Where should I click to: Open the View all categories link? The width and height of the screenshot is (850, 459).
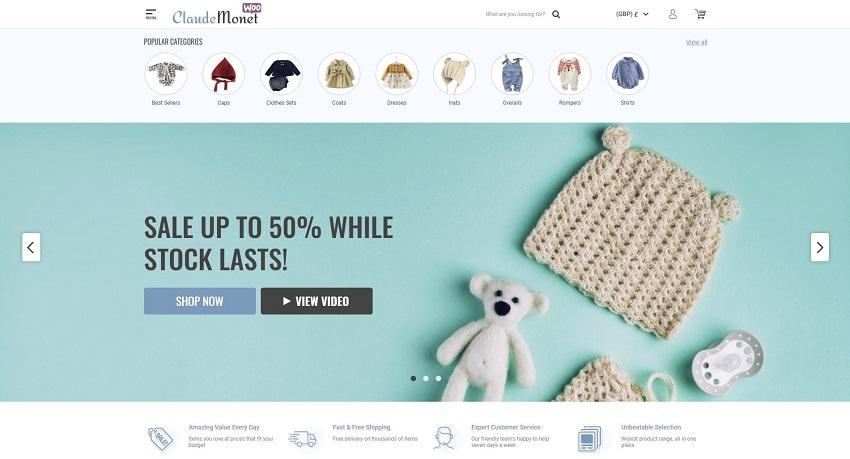click(x=696, y=42)
